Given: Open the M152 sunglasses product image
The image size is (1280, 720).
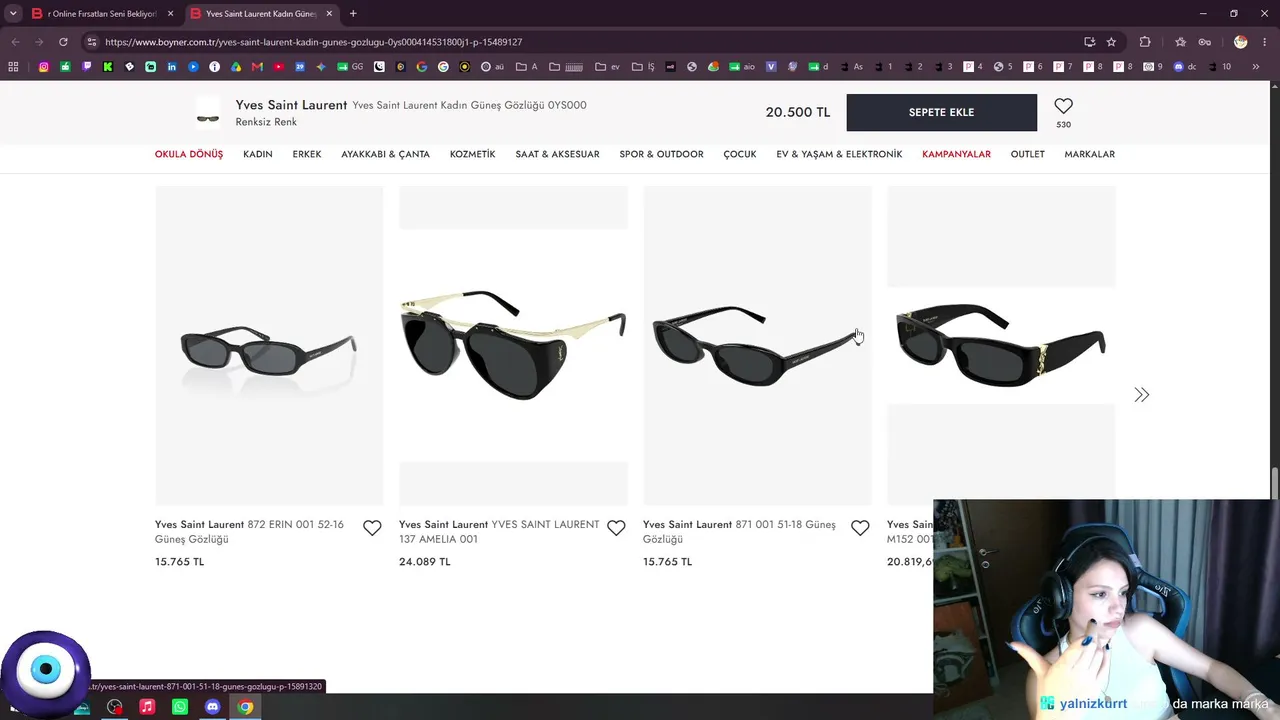Looking at the screenshot, I should [1001, 346].
